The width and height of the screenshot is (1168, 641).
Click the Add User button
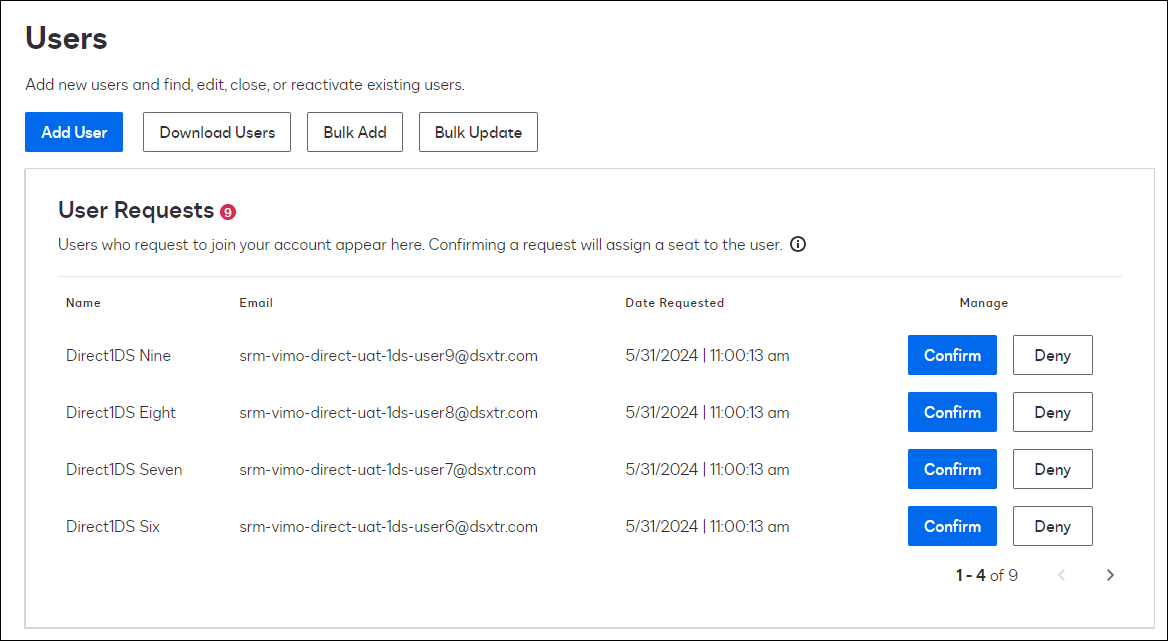[74, 132]
